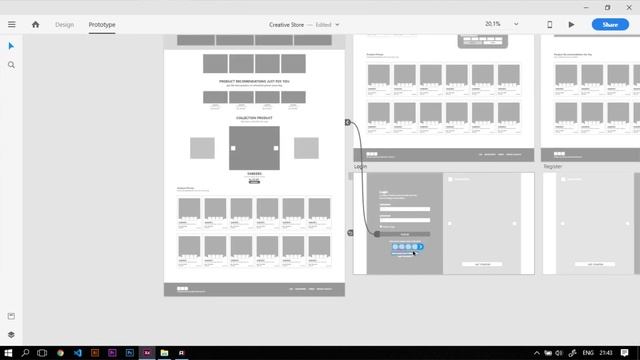Screen dimensions: 640x360
Task: Click the password input field in Login artboard
Action: (404, 220)
